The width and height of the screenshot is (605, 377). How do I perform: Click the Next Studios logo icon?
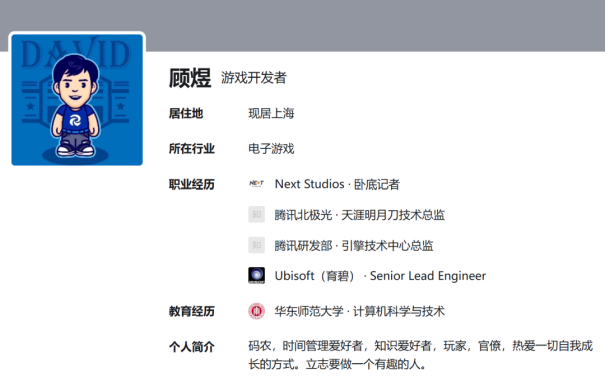(257, 184)
